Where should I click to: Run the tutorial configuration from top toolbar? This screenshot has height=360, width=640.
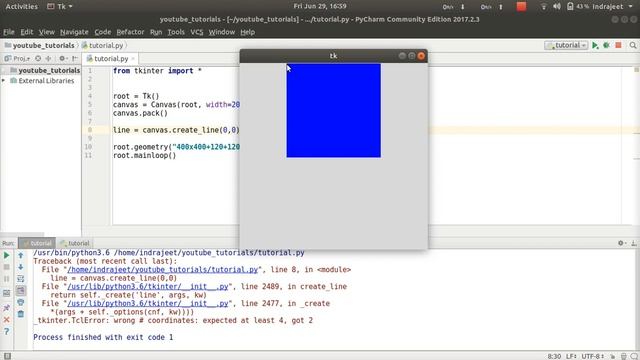pos(595,45)
